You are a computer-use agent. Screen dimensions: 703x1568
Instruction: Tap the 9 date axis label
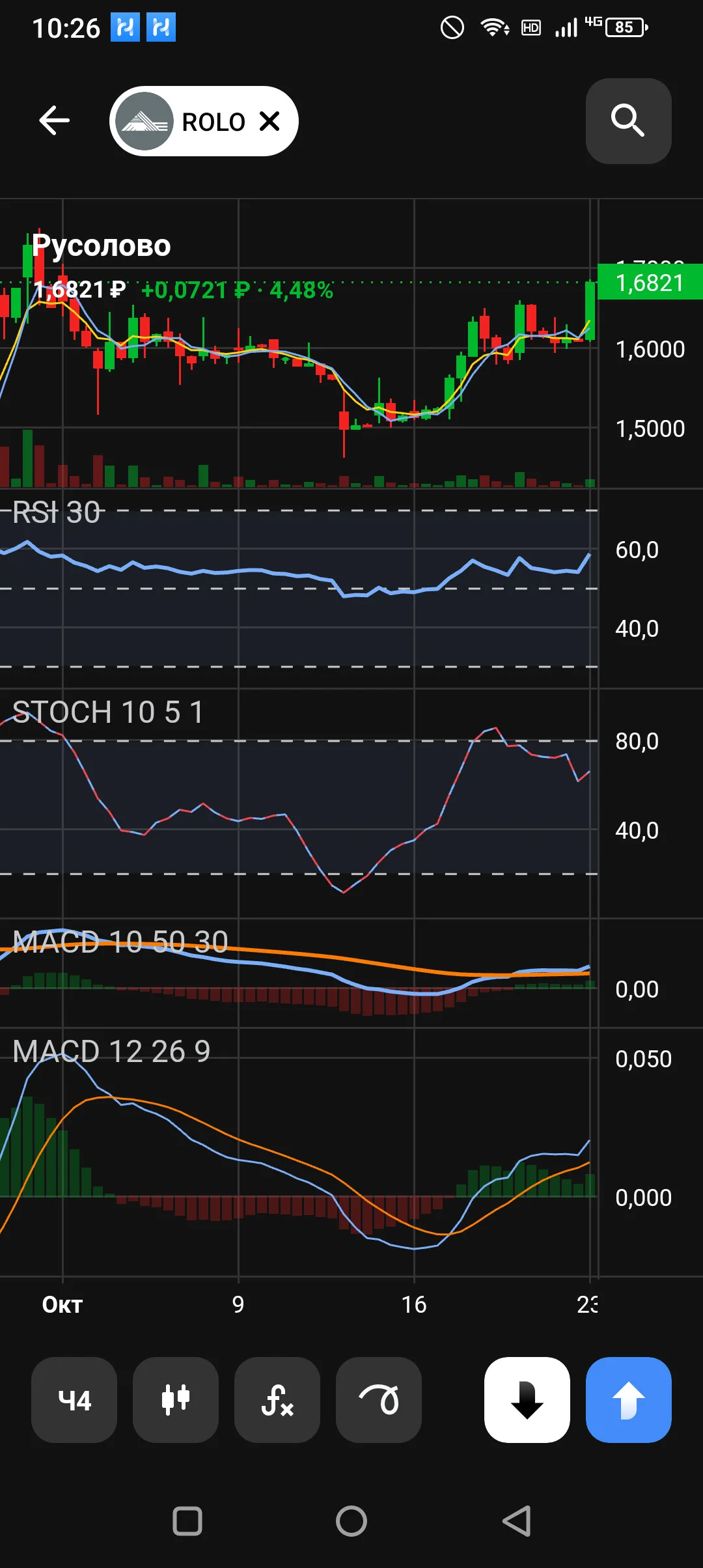[x=238, y=1305]
